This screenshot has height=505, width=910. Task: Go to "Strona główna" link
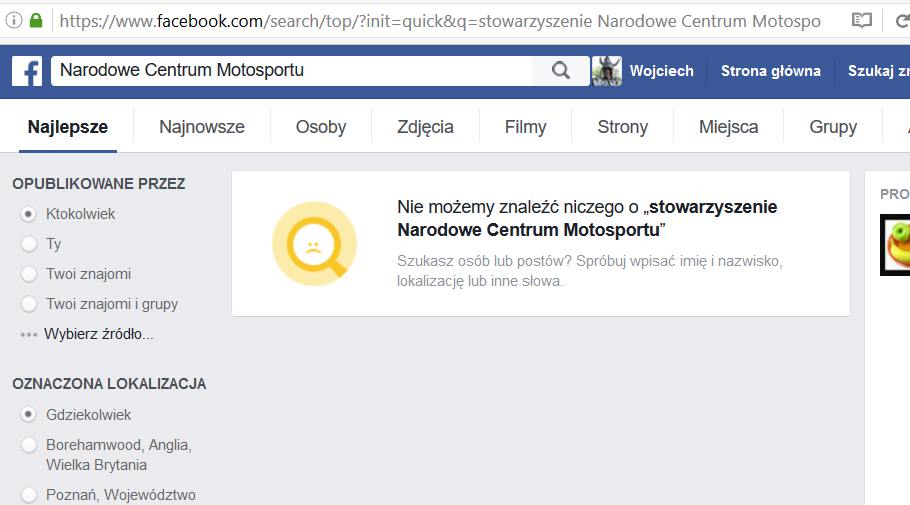point(770,71)
